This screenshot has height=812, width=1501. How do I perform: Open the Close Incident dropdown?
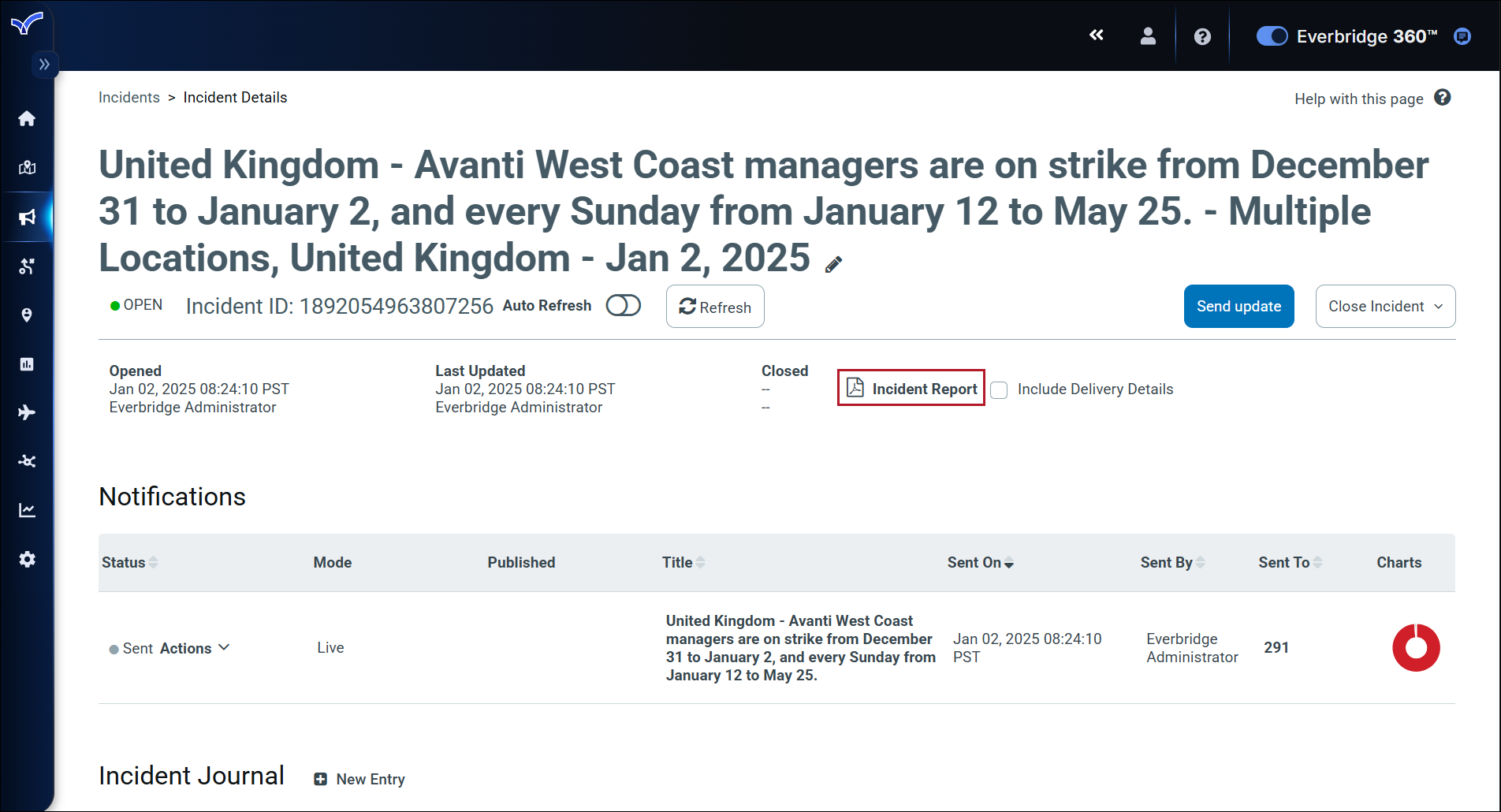click(x=1385, y=306)
